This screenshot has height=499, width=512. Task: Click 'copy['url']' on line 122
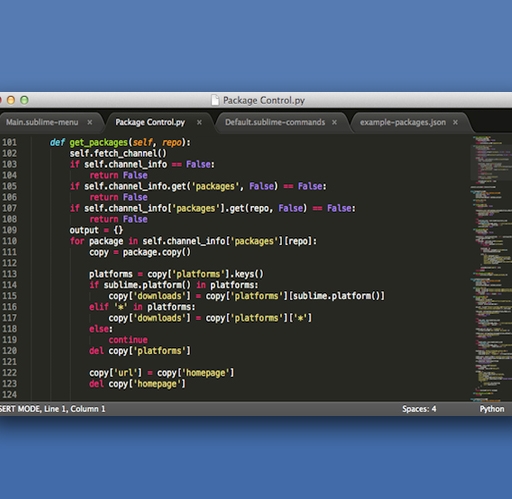[115, 373]
